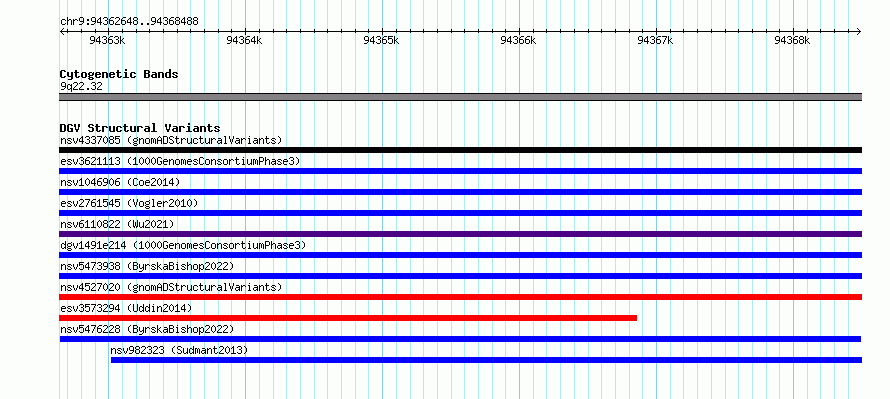Screen dimensions: 890x399
Task: Click the gray 9q22.32 cytogenetic band bar
Action: (460, 97)
